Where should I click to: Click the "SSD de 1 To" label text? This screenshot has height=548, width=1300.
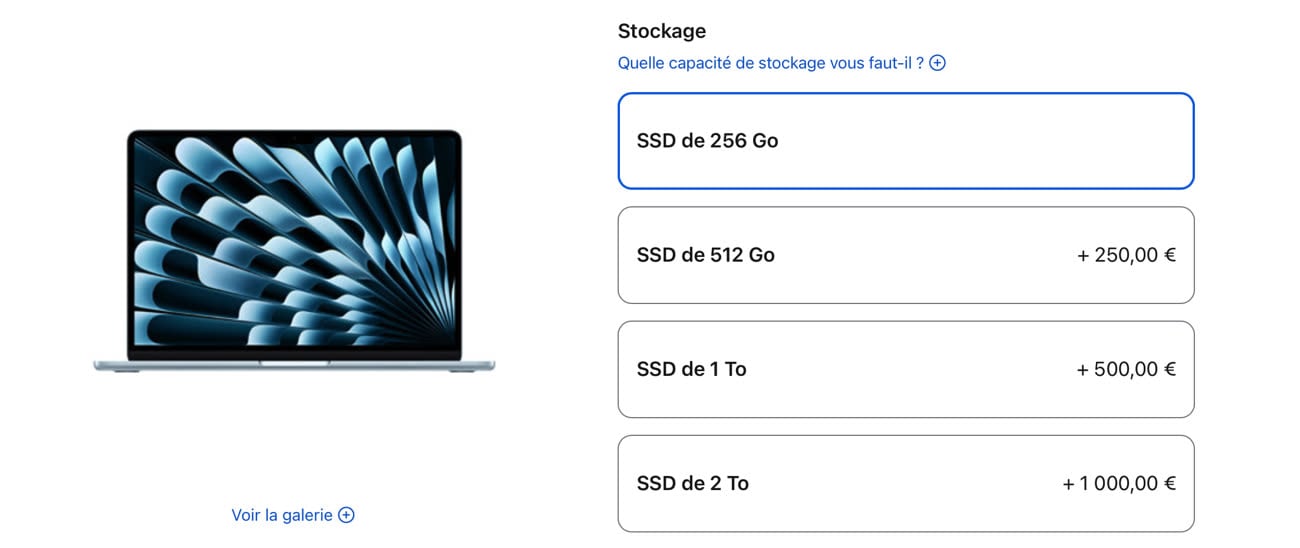692,369
